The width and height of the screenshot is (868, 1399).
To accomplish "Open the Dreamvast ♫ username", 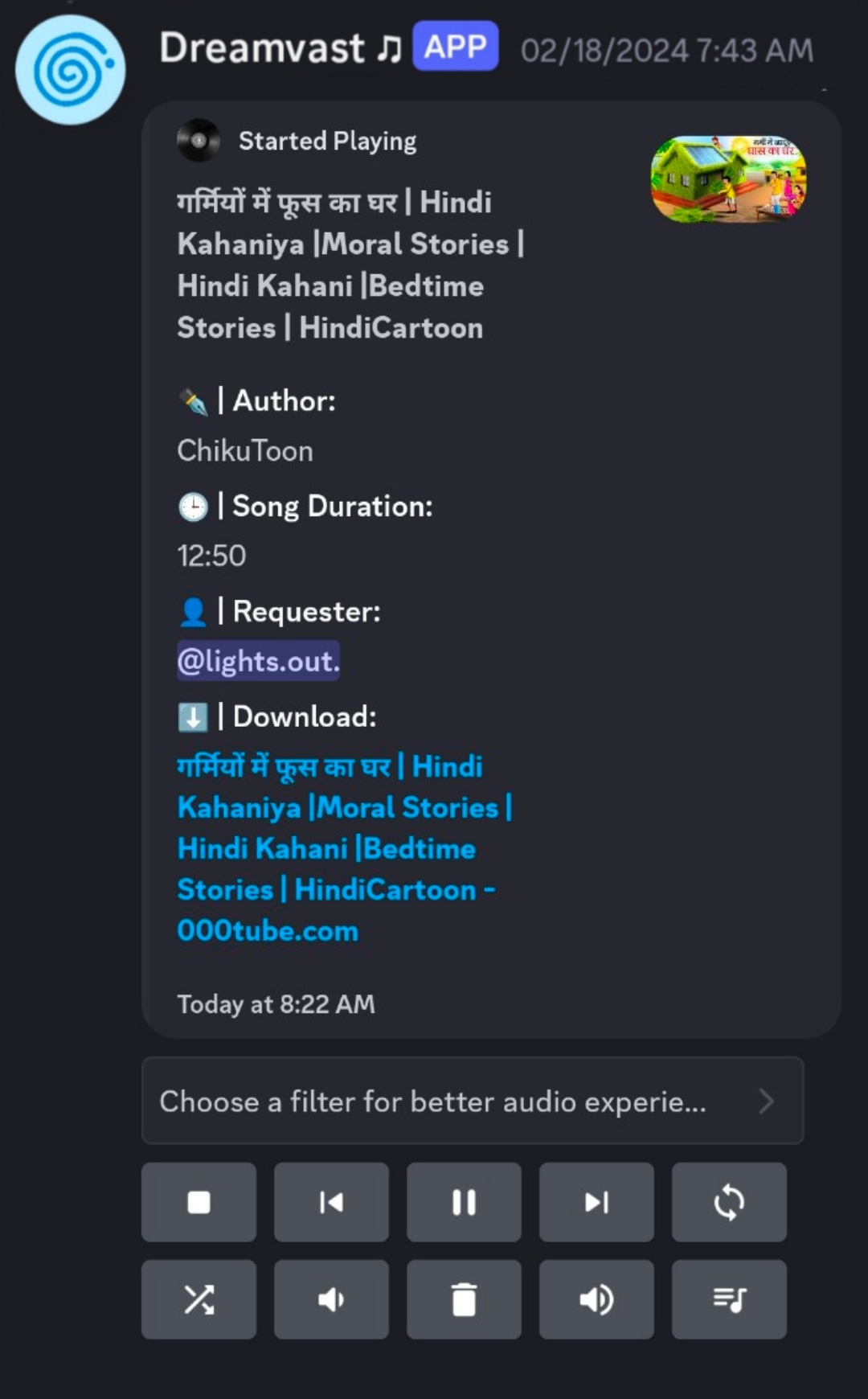I will [x=280, y=47].
